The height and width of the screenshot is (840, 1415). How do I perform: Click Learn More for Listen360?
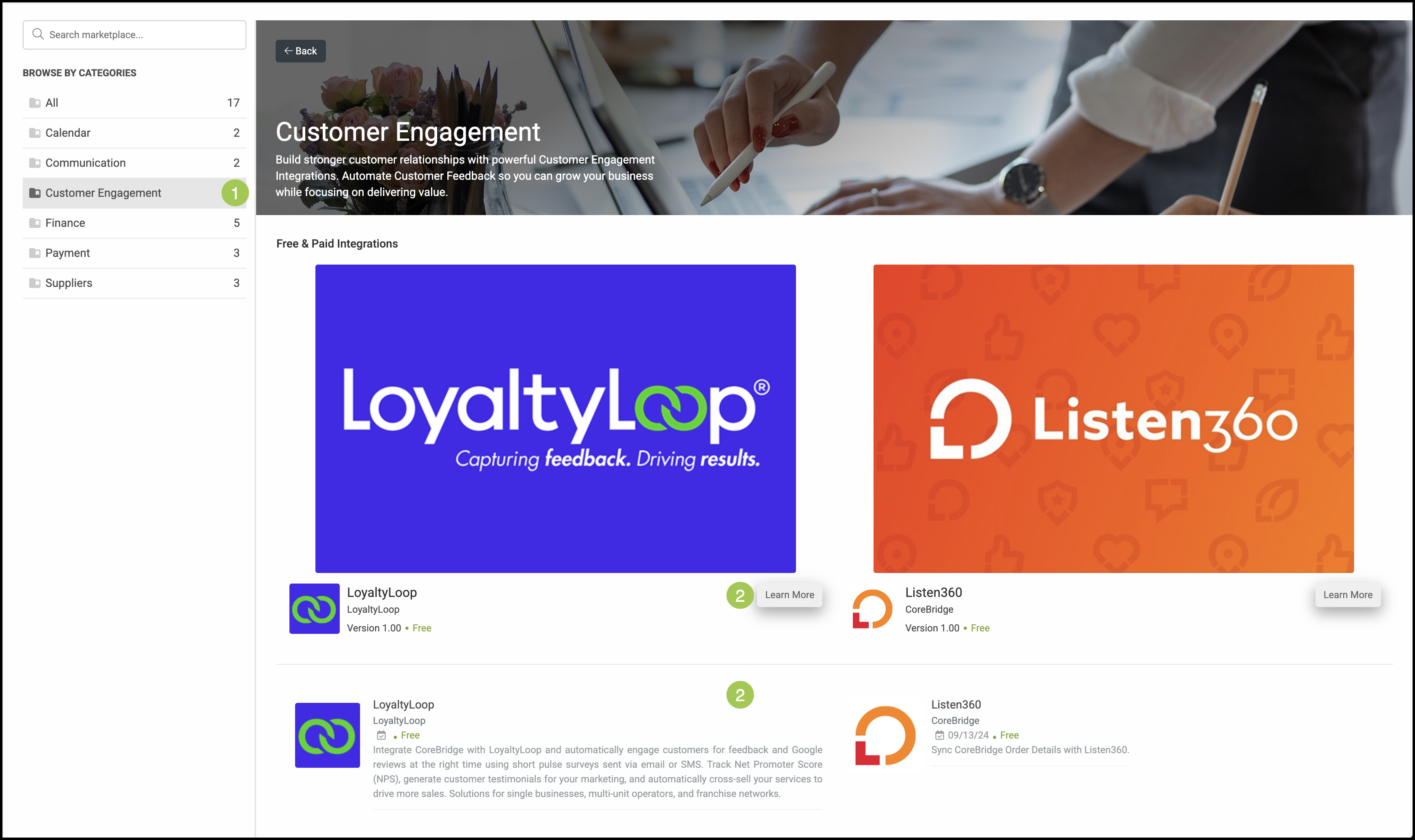click(1348, 595)
